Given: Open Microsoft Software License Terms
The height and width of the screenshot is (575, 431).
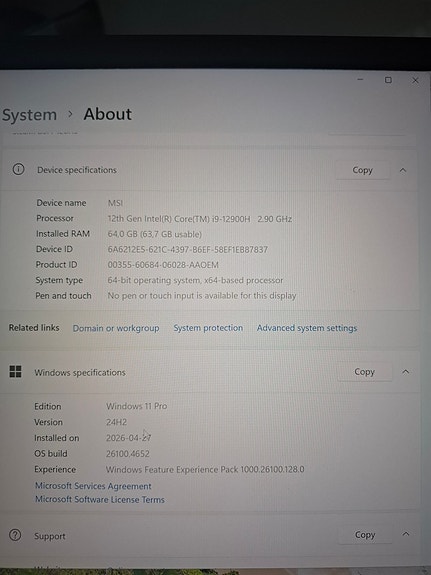Looking at the screenshot, I should pyautogui.click(x=100, y=499).
